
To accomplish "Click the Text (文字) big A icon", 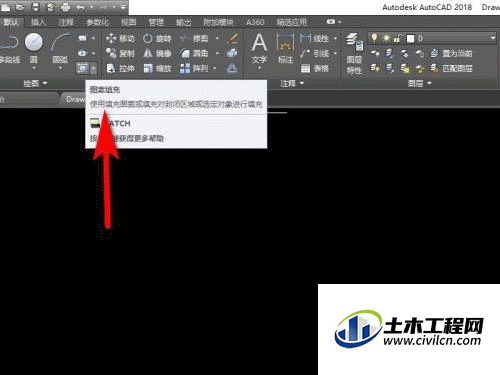I will (259, 43).
